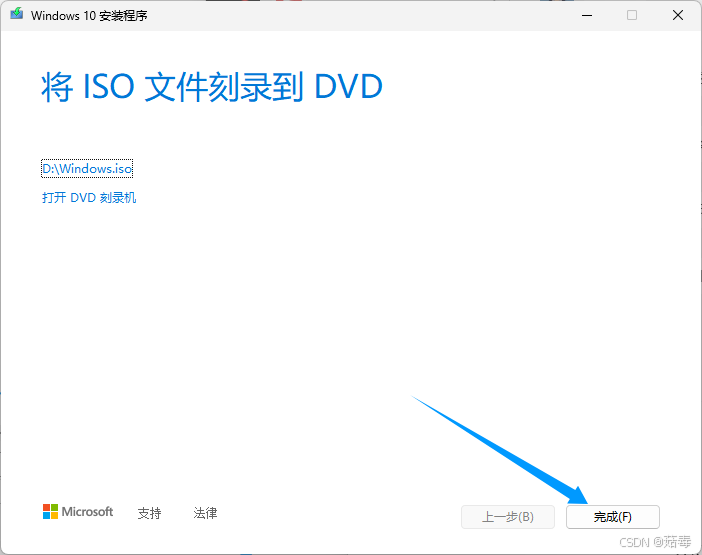
Task: Close the Windows 10 安装程序 window
Action: pyautogui.click(x=678, y=15)
